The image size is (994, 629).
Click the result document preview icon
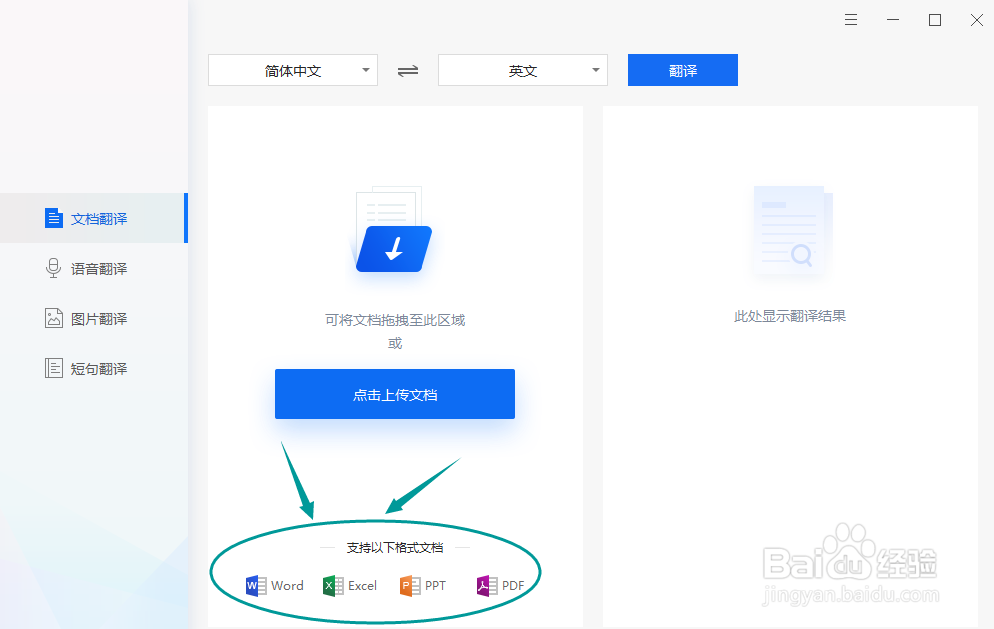click(x=791, y=230)
